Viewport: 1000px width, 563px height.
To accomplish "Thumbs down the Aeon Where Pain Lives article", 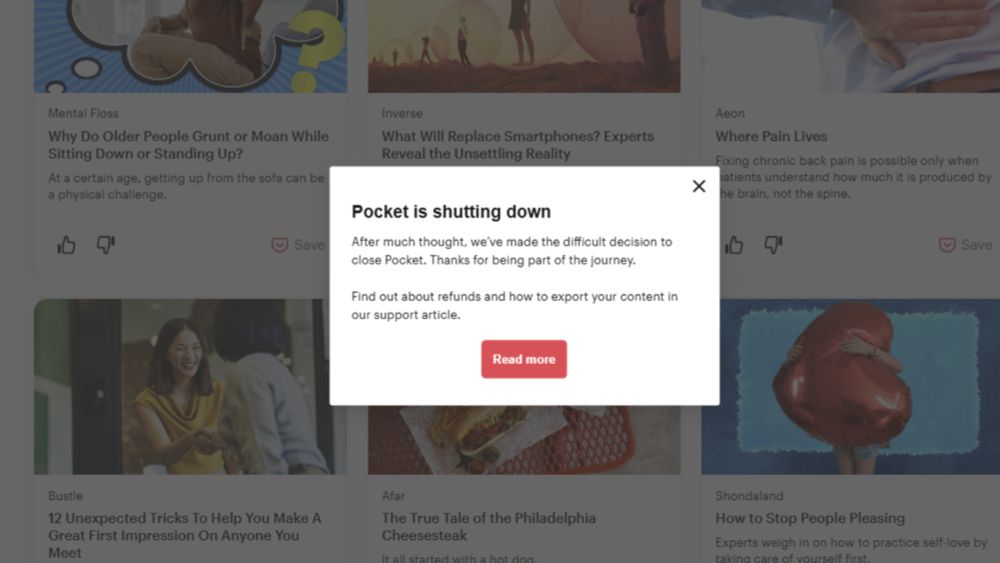I will click(773, 245).
